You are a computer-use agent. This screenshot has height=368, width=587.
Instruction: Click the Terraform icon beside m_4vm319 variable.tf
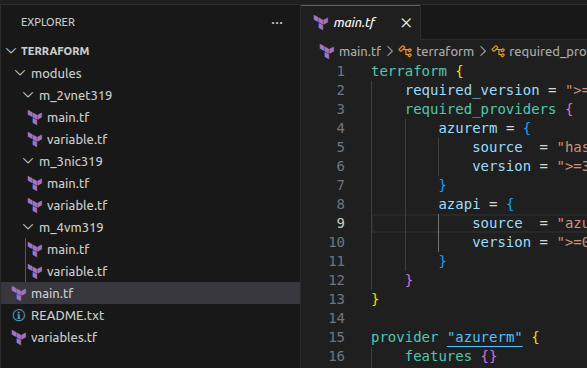point(35,271)
